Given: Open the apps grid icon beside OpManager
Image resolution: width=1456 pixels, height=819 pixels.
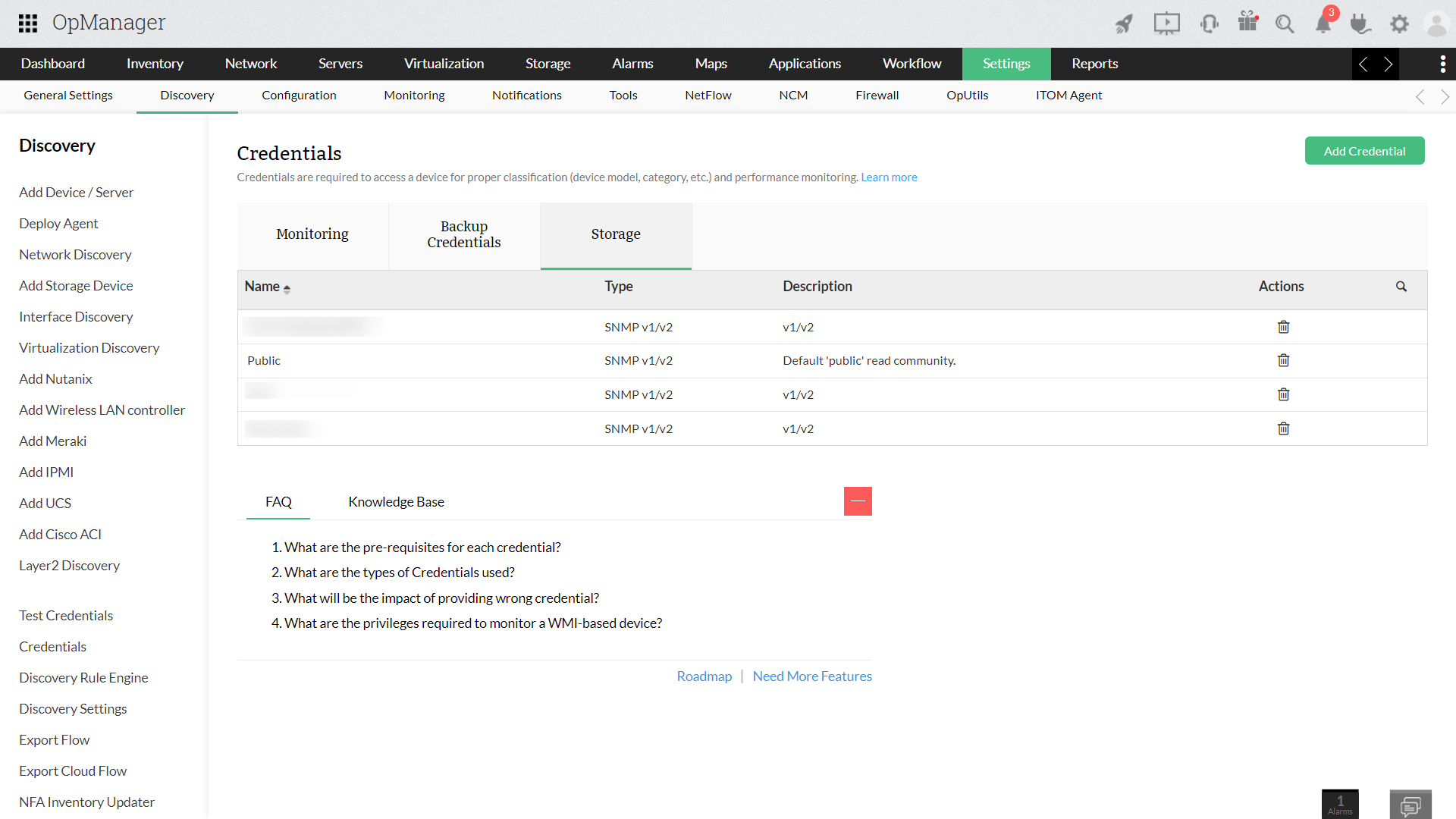Looking at the screenshot, I should [x=28, y=24].
